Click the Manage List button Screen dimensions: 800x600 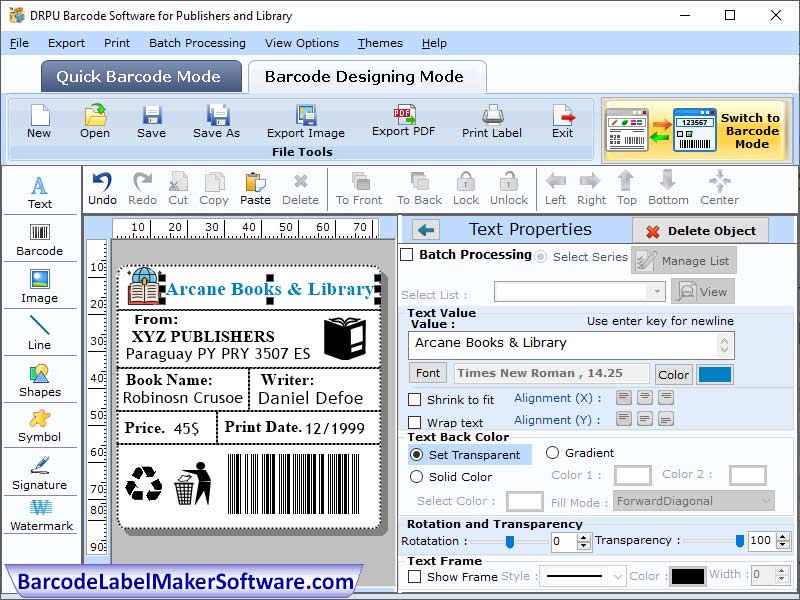pos(684,259)
